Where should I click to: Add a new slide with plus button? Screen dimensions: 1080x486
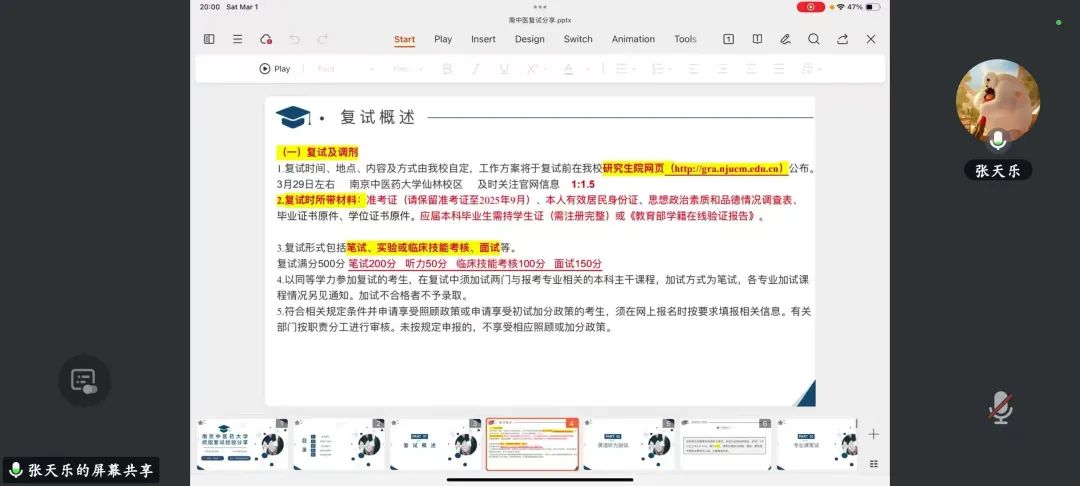coord(873,434)
